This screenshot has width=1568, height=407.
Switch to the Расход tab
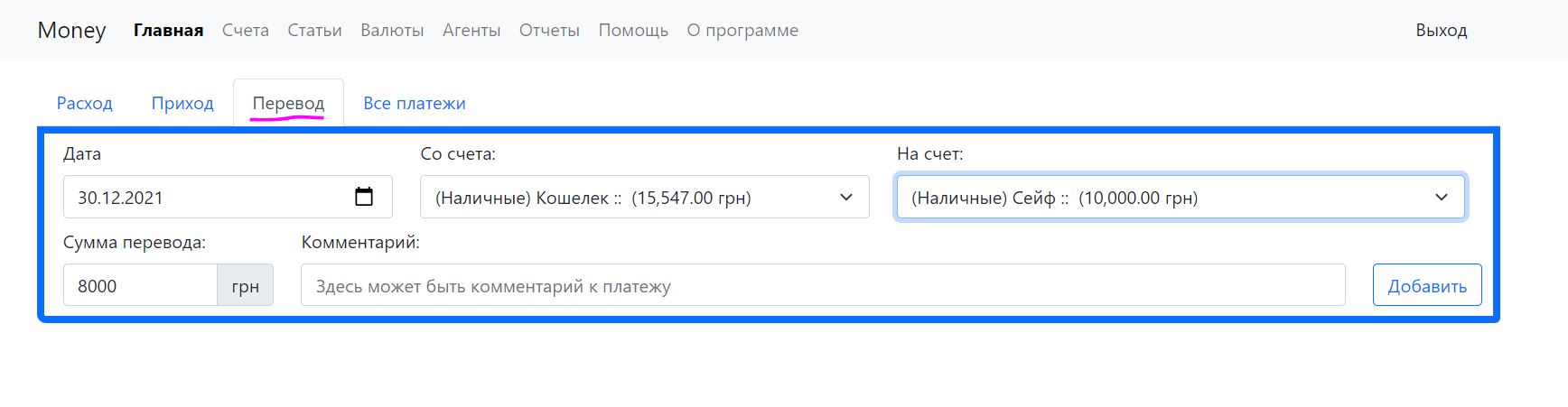click(x=85, y=103)
